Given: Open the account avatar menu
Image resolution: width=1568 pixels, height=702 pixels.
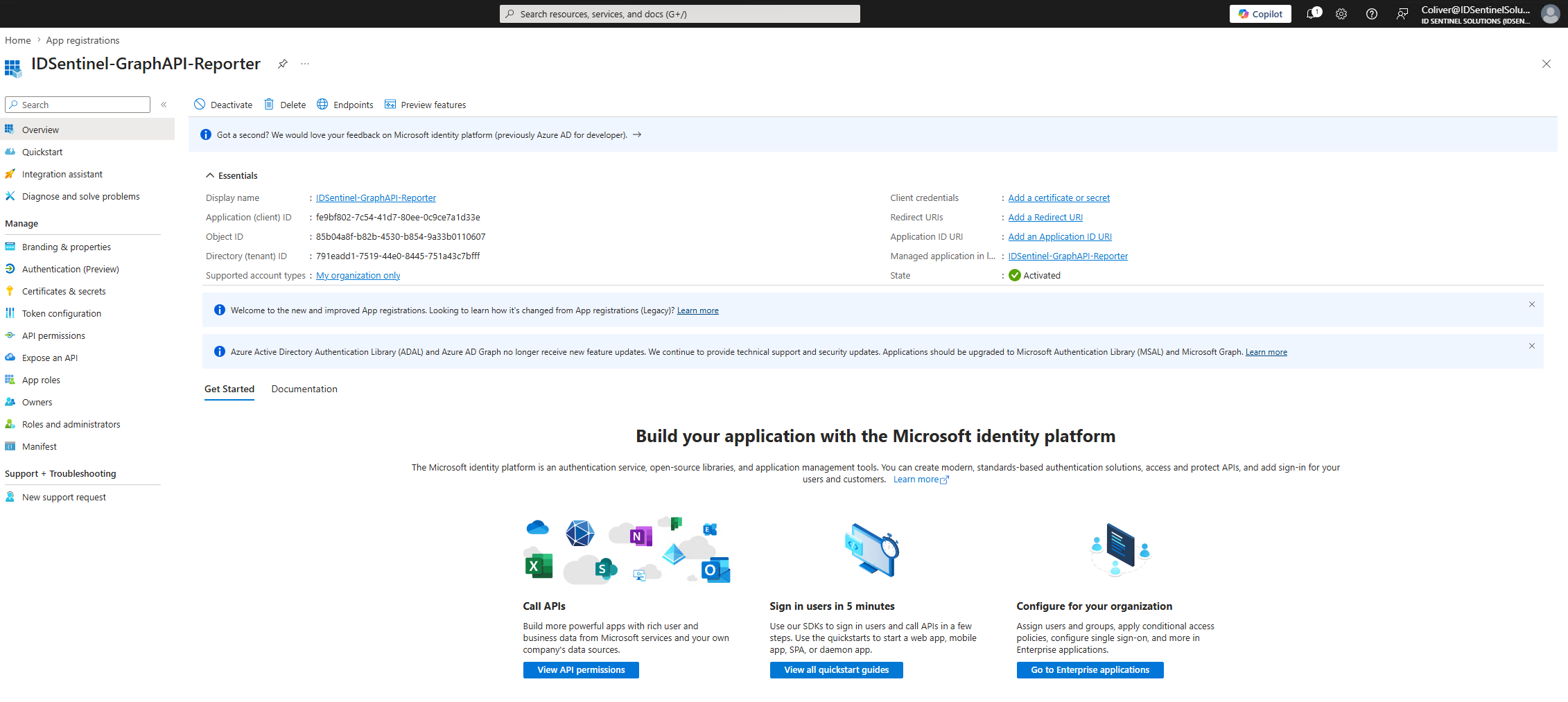Looking at the screenshot, I should click(1551, 14).
